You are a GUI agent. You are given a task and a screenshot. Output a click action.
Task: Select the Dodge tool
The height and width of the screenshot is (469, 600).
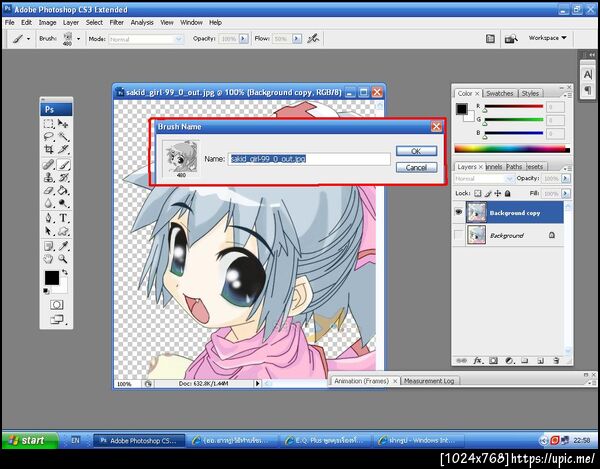coord(63,204)
